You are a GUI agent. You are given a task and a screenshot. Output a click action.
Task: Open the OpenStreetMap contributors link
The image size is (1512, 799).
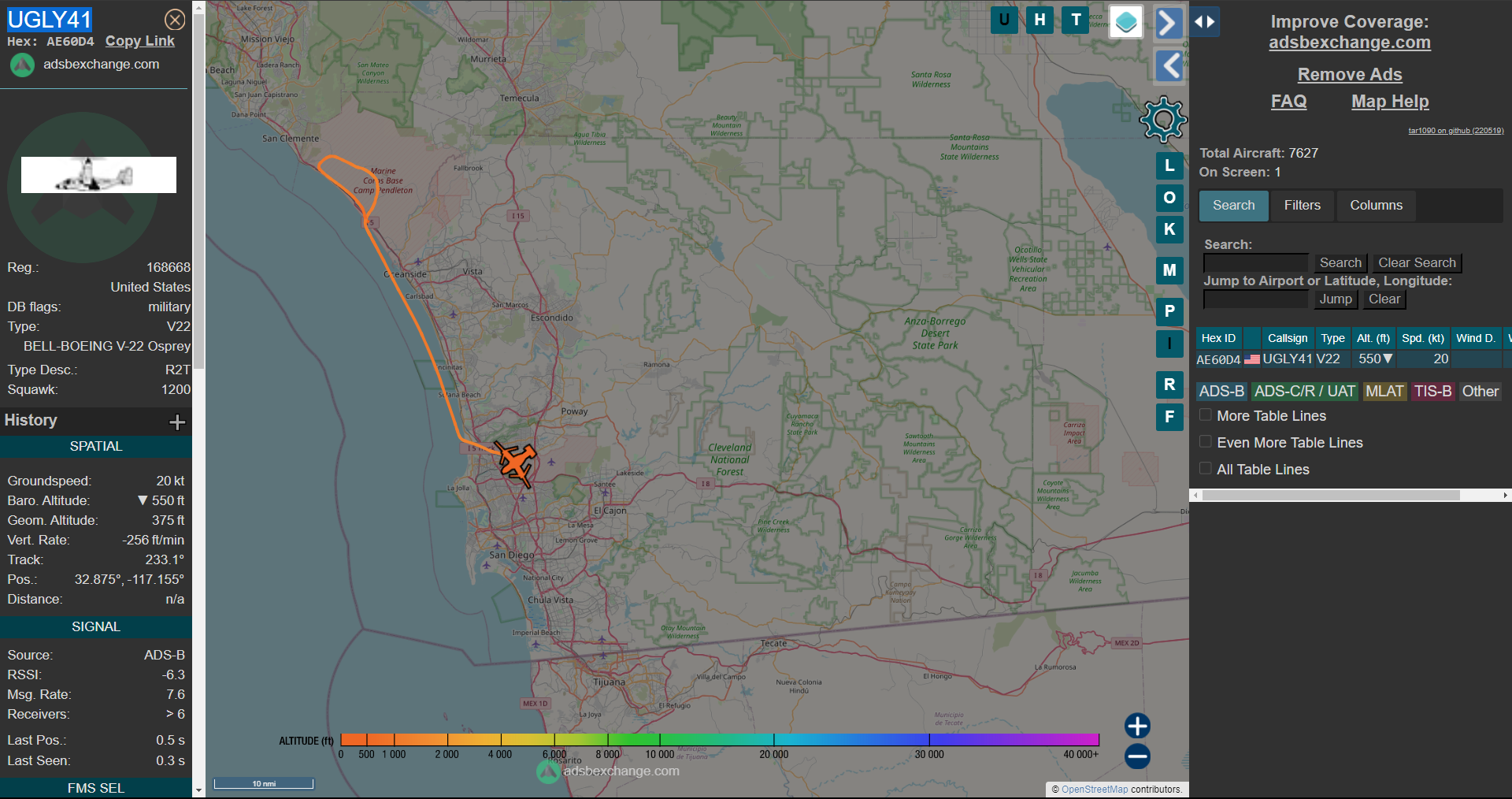point(1095,790)
